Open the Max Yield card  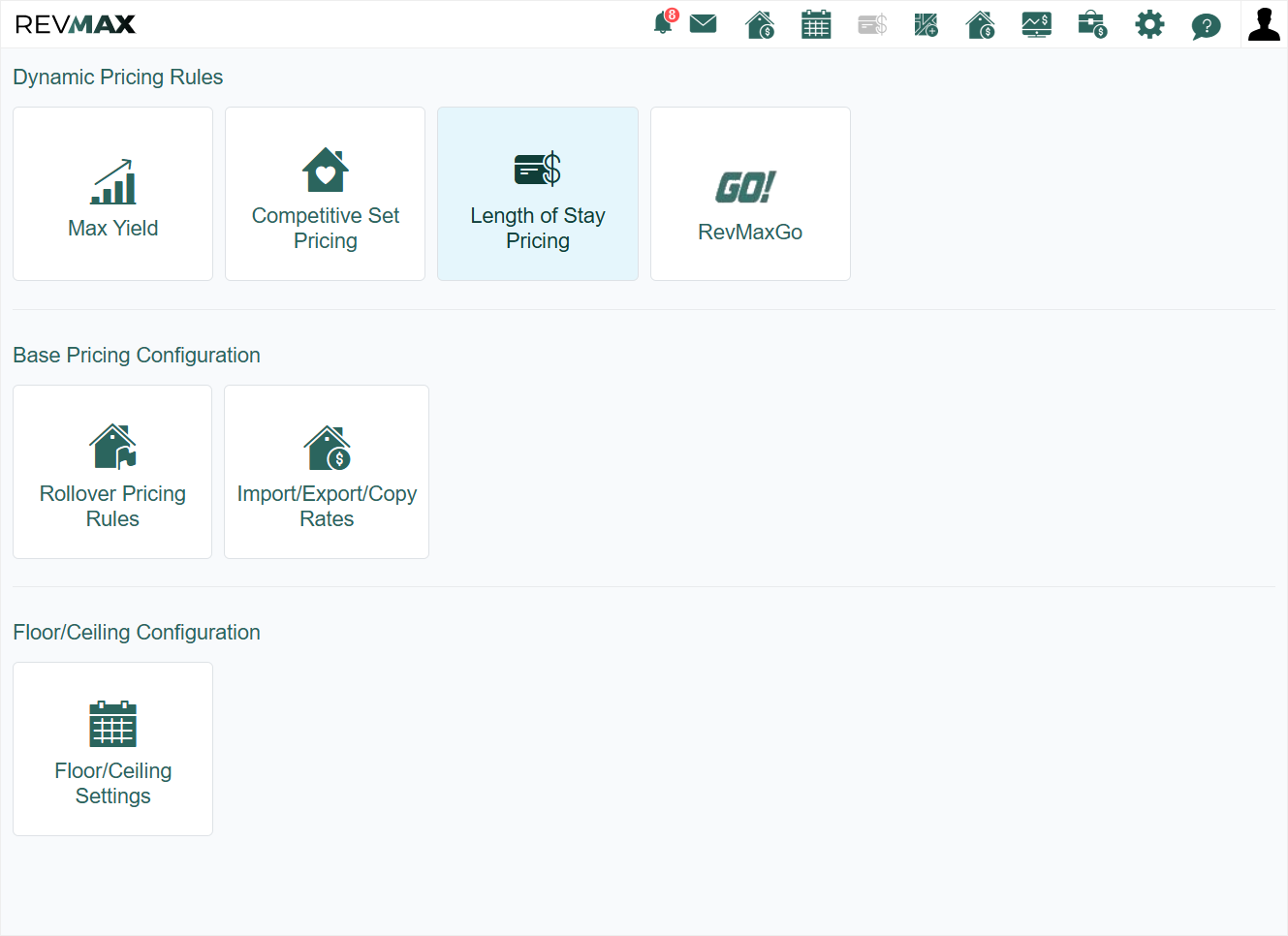tap(112, 194)
